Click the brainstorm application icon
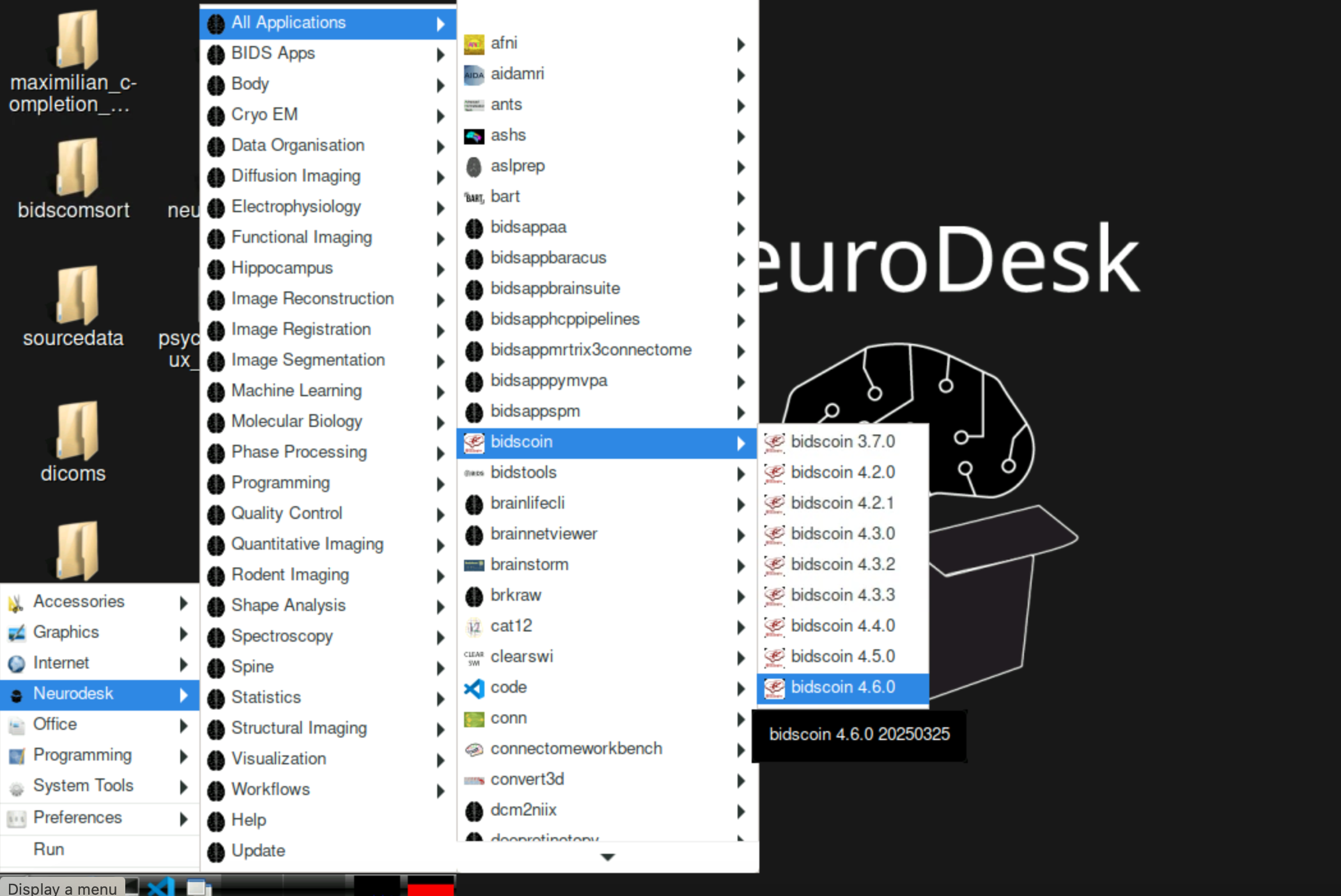The height and width of the screenshot is (896, 1341). tap(474, 566)
